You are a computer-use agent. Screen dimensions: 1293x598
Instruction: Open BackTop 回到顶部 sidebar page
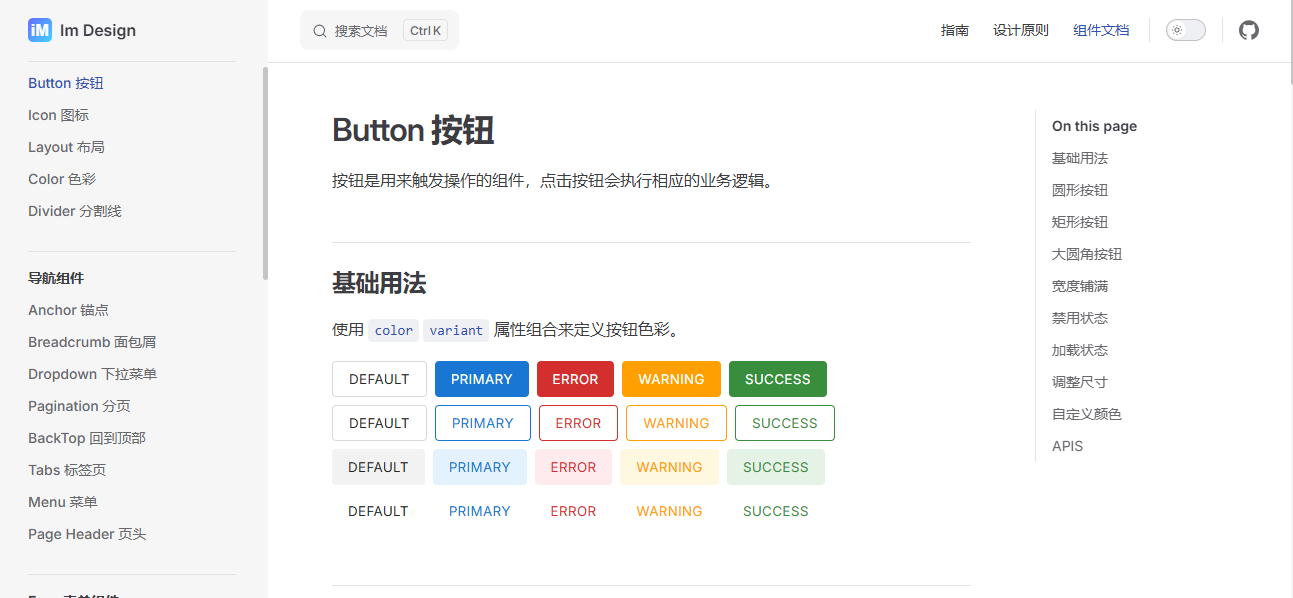click(87, 438)
